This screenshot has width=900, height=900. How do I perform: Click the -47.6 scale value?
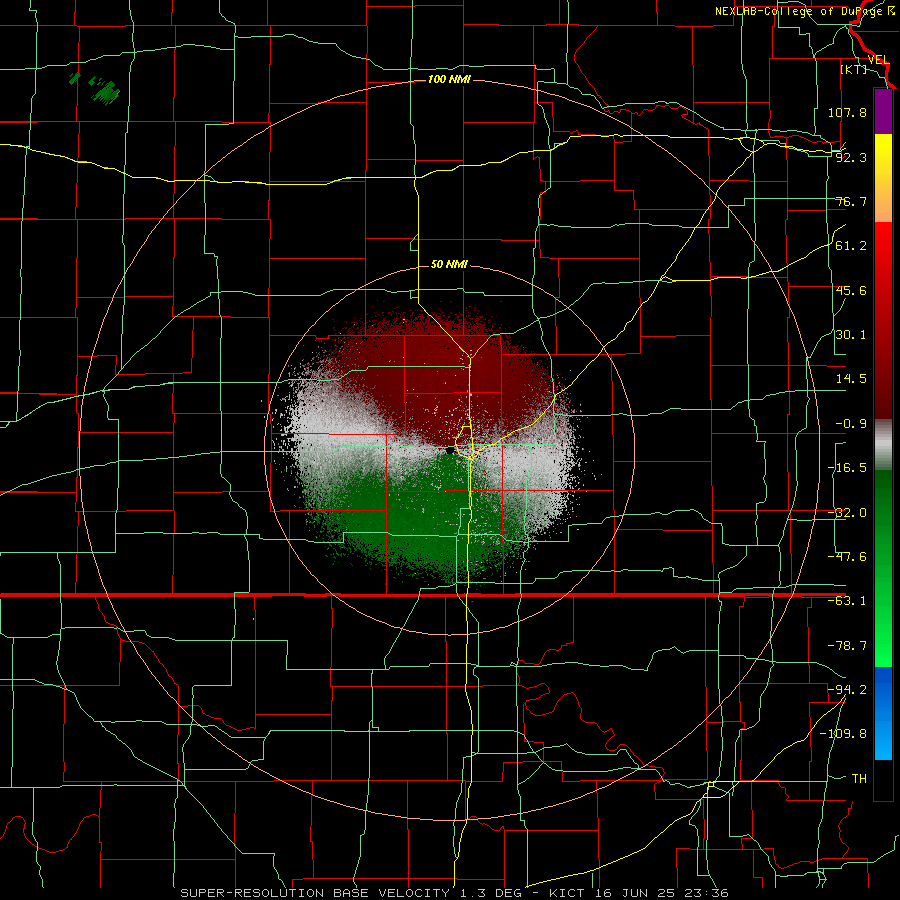(x=847, y=557)
